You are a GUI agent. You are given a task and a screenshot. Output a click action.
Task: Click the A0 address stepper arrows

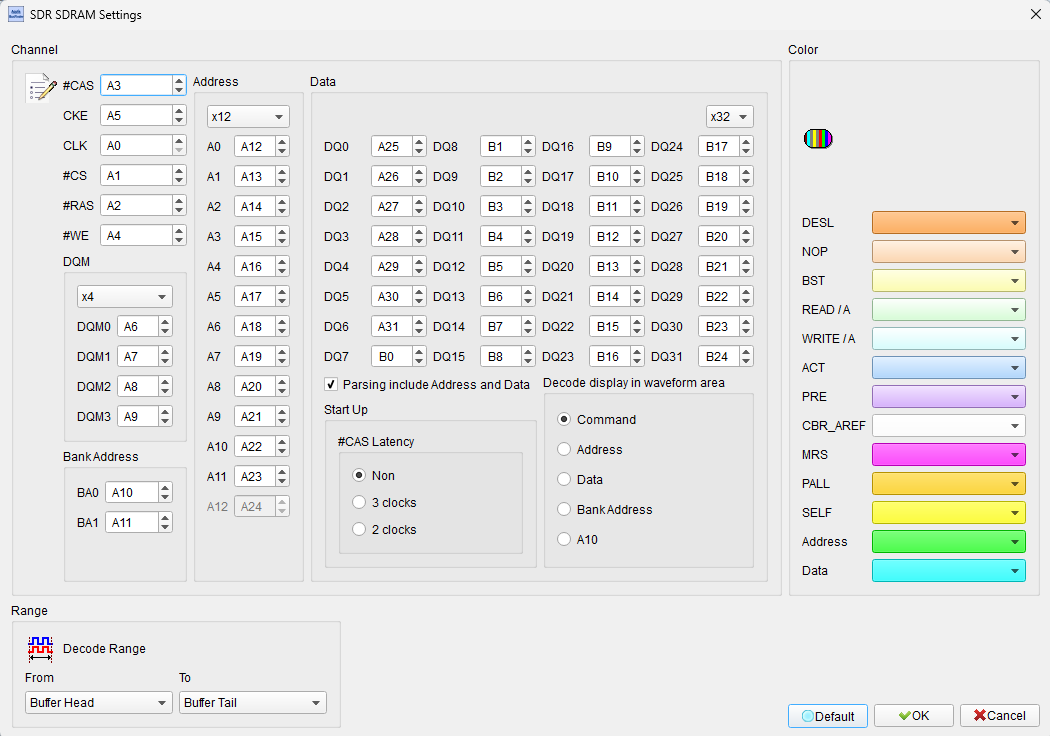282,147
